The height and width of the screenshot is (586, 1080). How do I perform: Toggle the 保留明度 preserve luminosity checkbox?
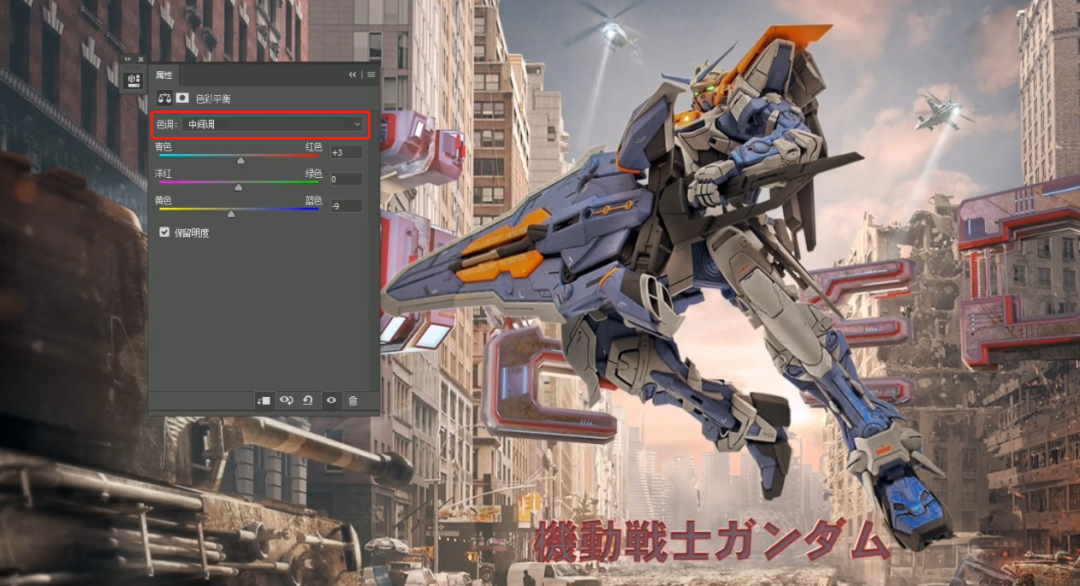pos(165,233)
